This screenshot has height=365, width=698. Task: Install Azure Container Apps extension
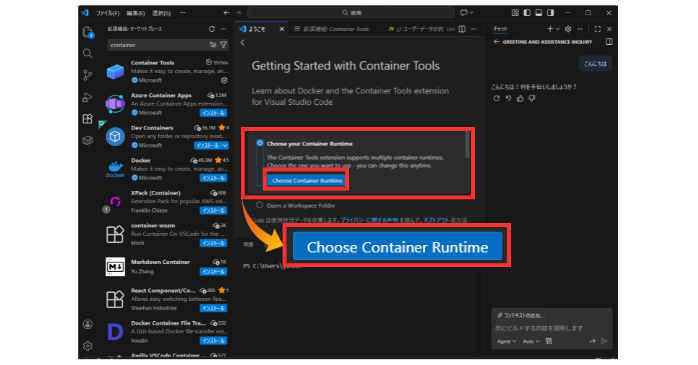tap(214, 113)
